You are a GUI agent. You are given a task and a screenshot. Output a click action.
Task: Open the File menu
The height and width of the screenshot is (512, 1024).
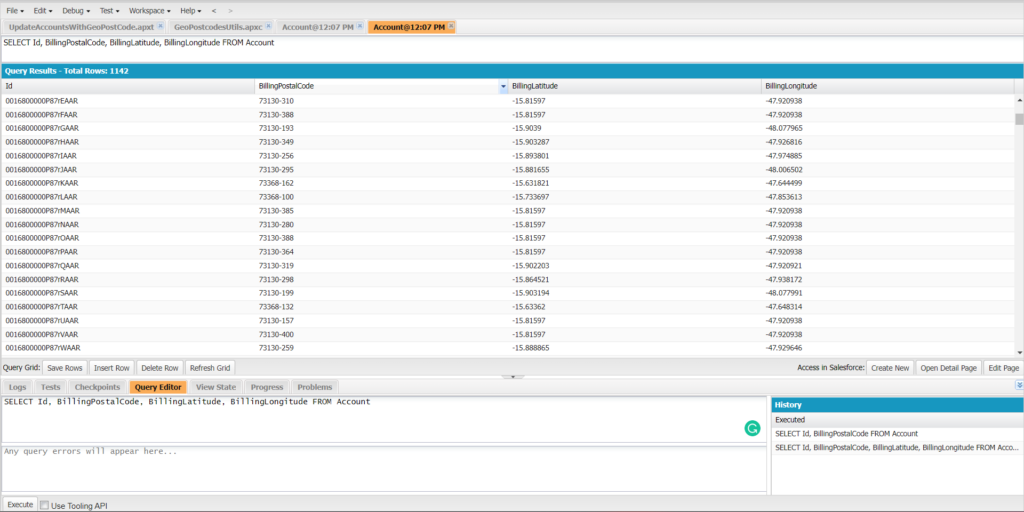point(15,11)
